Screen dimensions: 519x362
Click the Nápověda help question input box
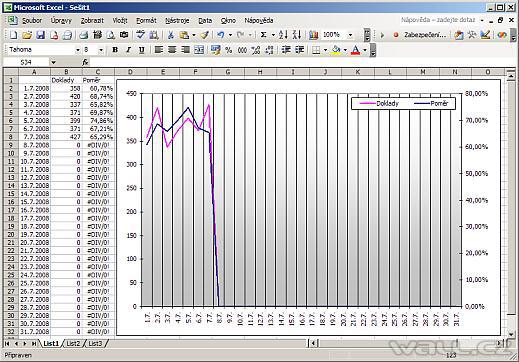pos(438,20)
